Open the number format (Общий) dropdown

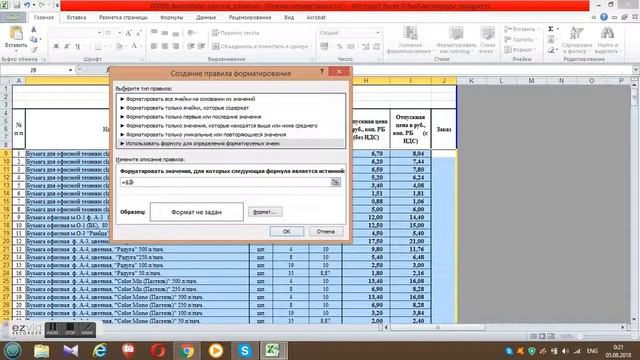click(378, 33)
